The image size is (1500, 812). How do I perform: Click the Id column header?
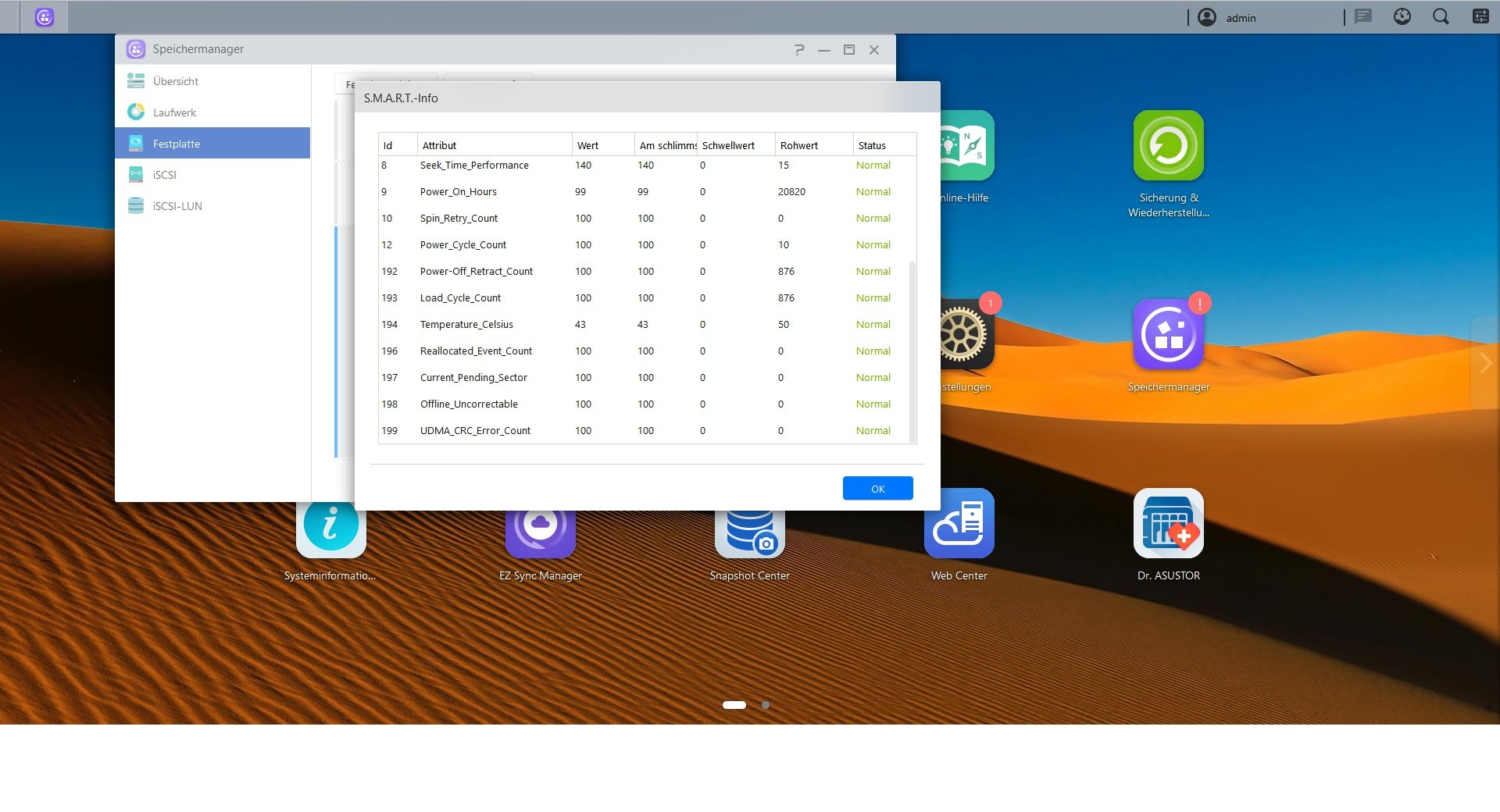tap(398, 145)
